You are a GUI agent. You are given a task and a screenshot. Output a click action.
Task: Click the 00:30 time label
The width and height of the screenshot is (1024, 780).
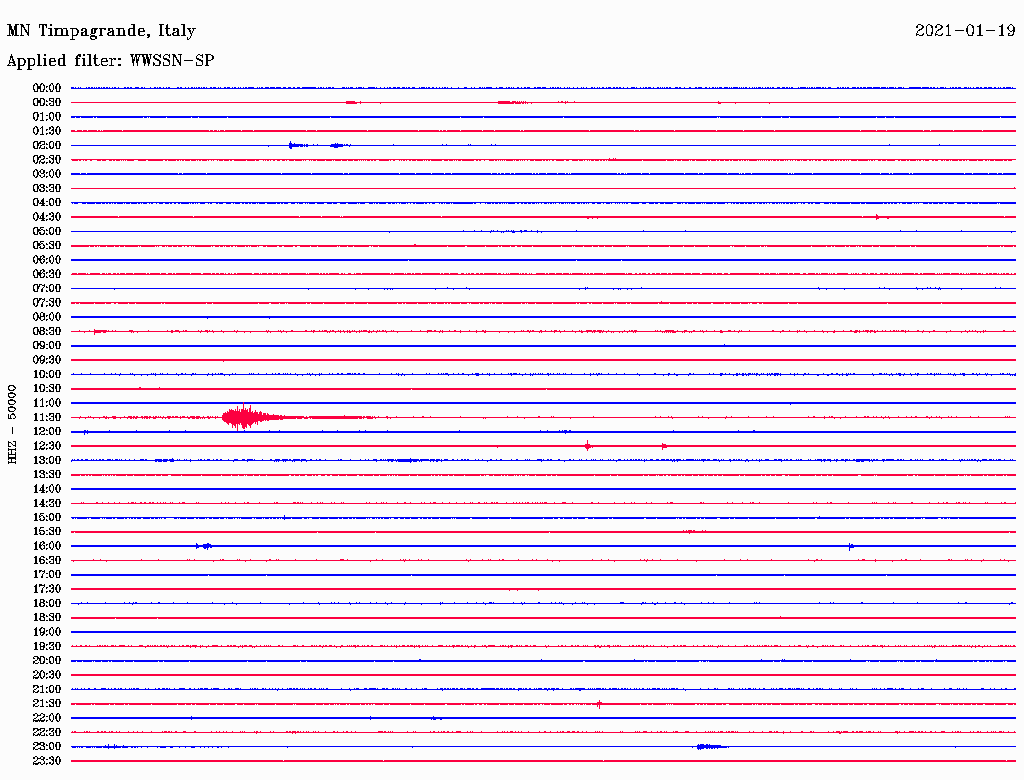click(x=47, y=102)
